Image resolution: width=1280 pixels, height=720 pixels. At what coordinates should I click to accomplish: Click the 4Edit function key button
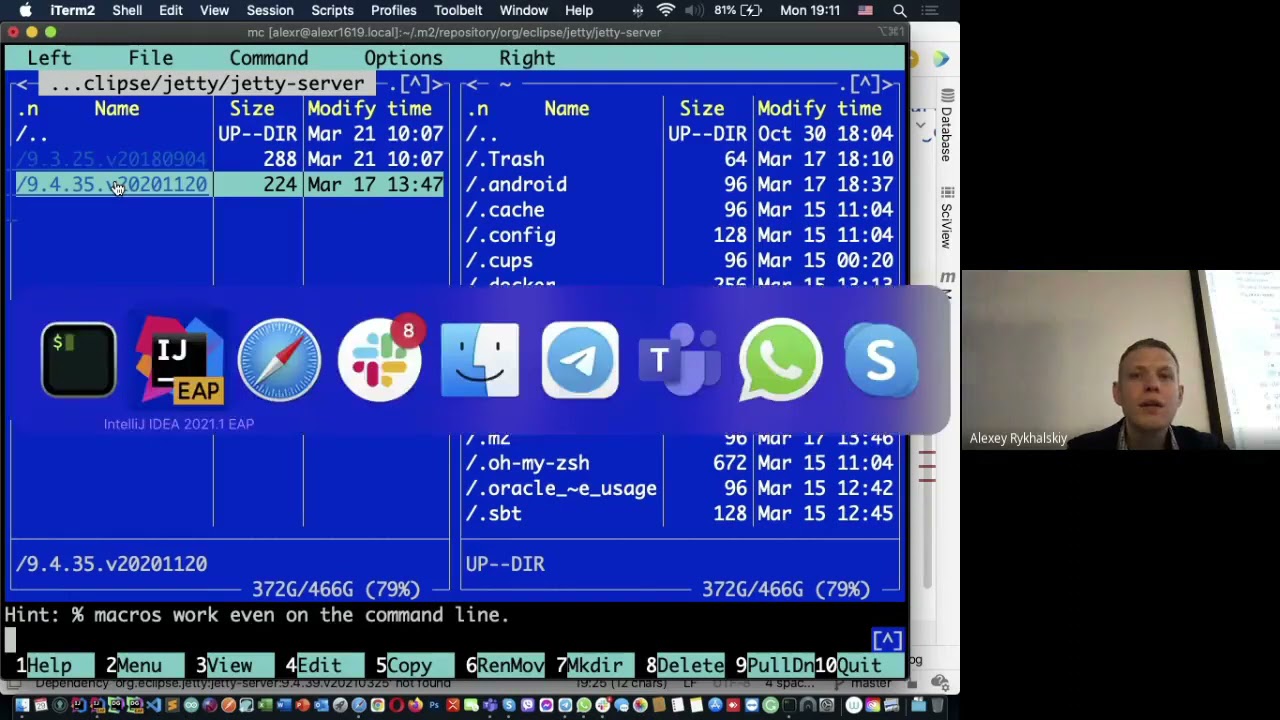[x=319, y=665]
